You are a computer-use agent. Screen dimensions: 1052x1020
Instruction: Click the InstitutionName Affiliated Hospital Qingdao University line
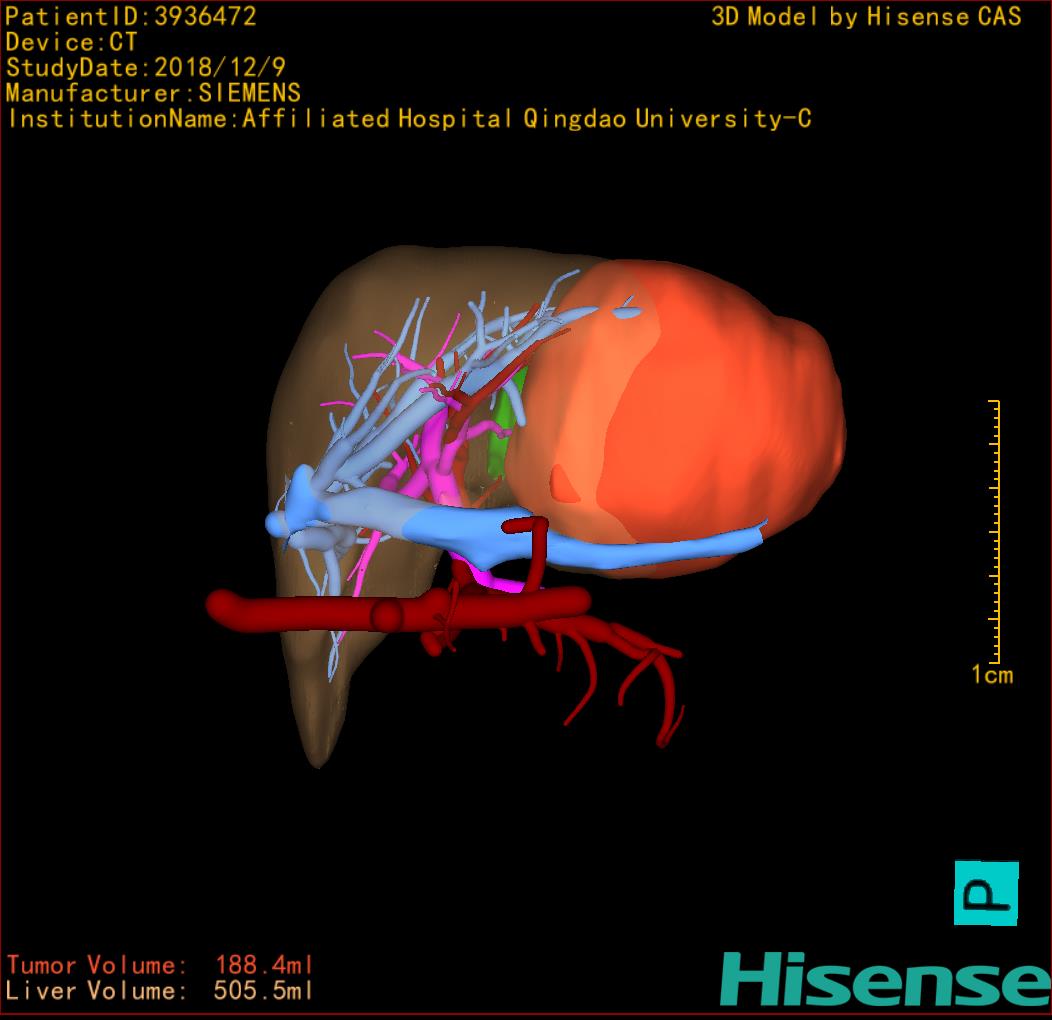coord(409,119)
